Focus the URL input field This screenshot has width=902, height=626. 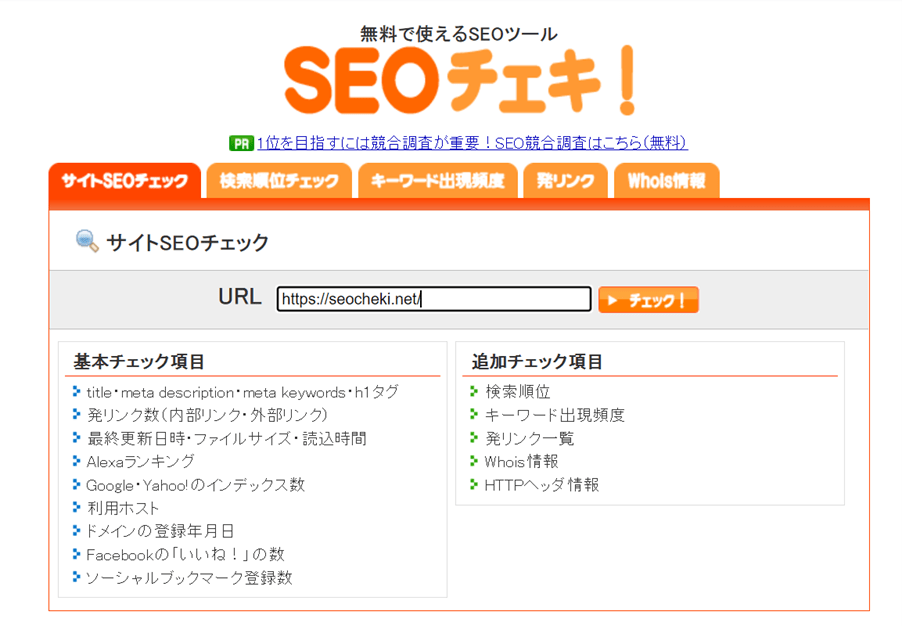pyautogui.click(x=434, y=299)
